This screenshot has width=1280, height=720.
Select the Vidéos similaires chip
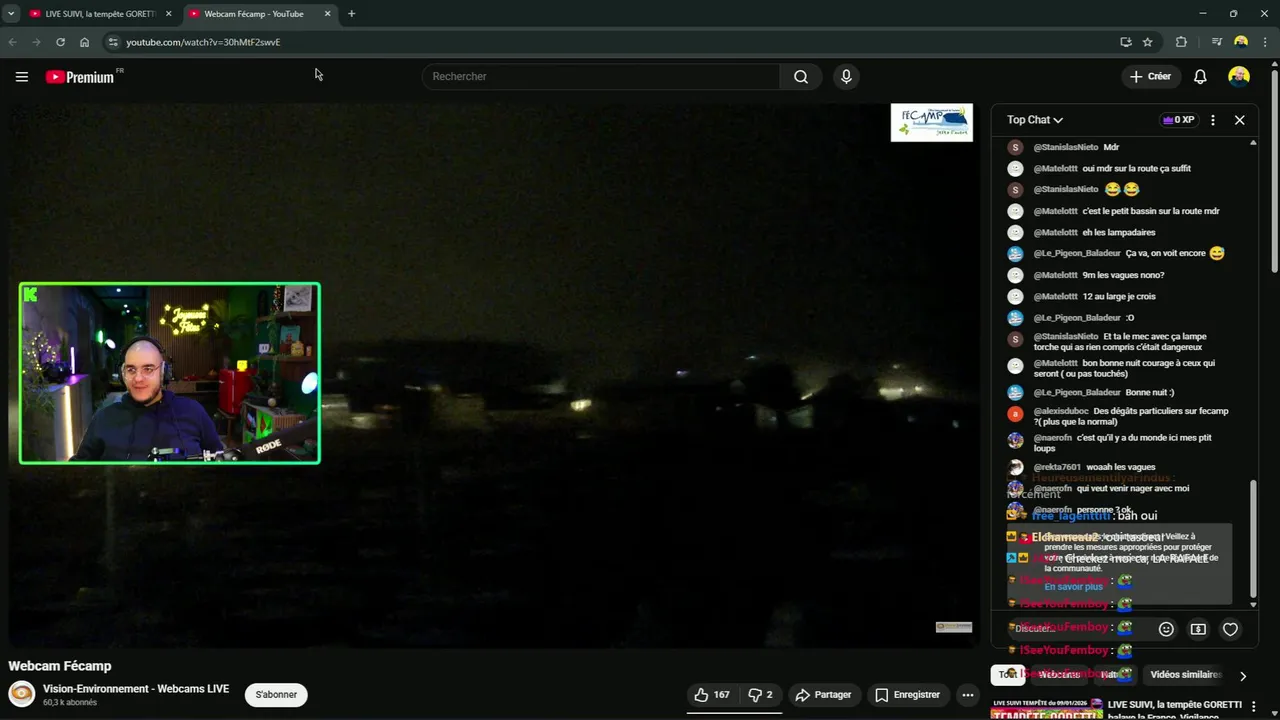coord(1187,675)
